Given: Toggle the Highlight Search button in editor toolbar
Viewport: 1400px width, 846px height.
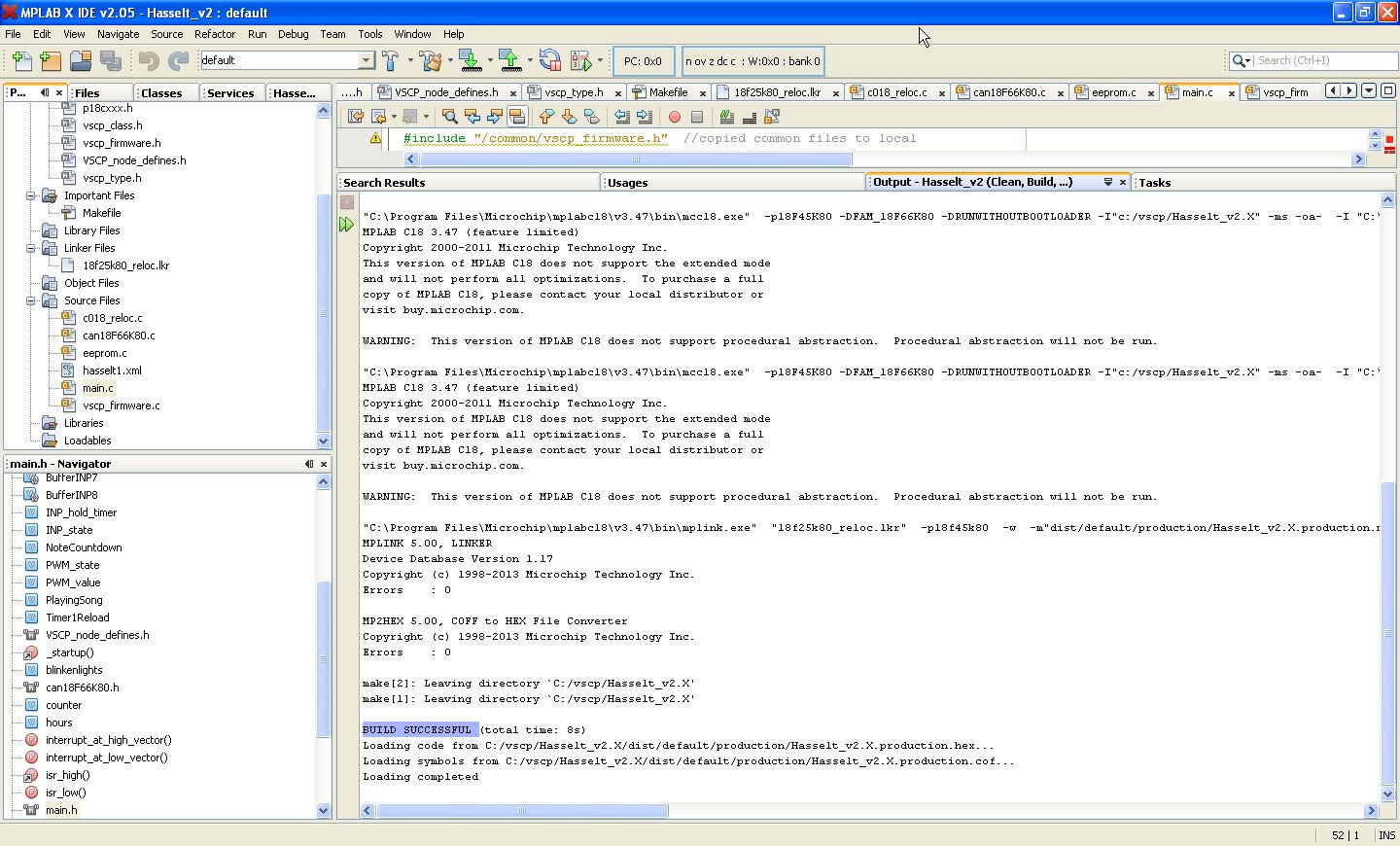Looking at the screenshot, I should tap(517, 117).
